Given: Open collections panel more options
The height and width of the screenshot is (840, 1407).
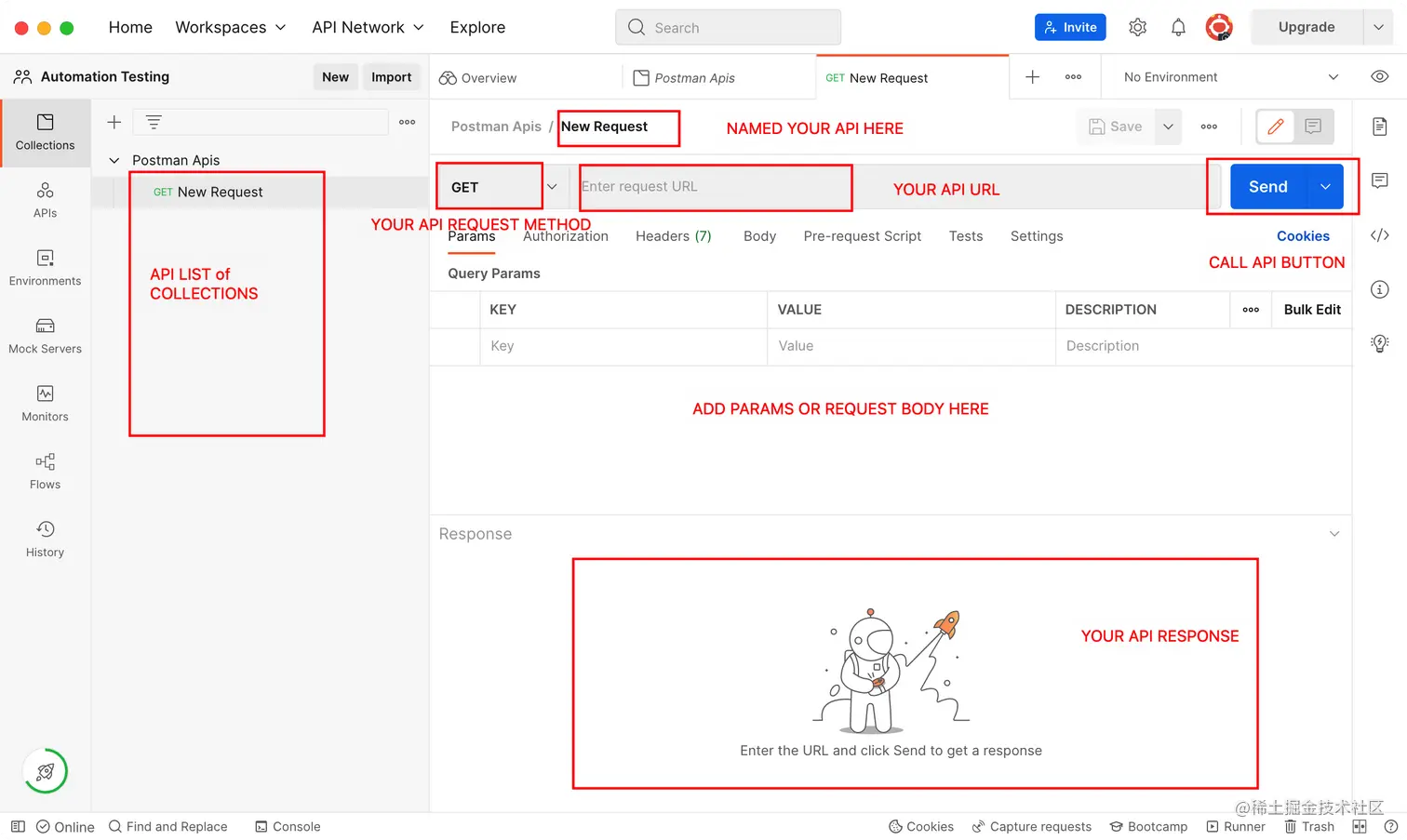Looking at the screenshot, I should pos(408,122).
